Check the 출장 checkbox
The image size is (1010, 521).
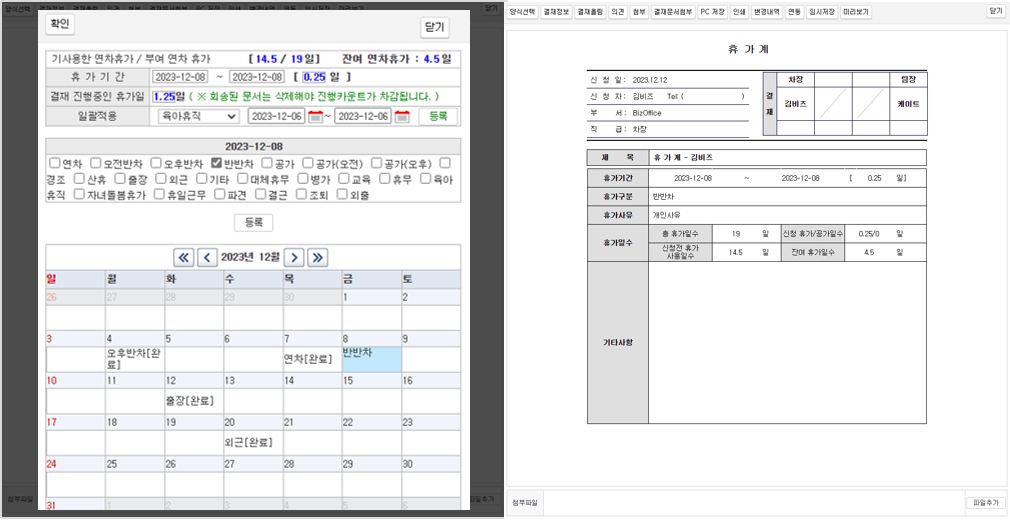coord(120,178)
